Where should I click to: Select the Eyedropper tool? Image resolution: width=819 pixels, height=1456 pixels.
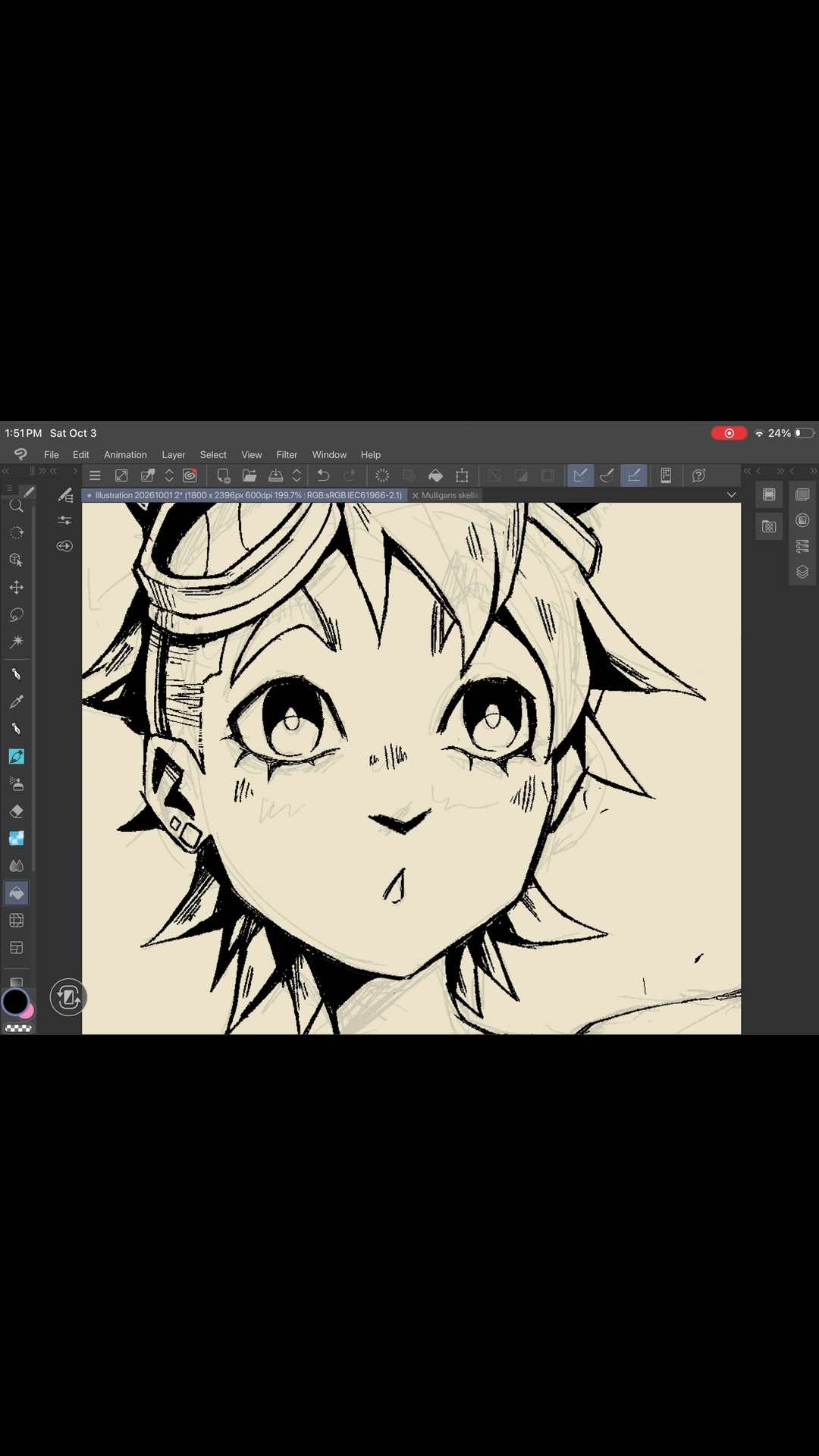click(x=16, y=702)
